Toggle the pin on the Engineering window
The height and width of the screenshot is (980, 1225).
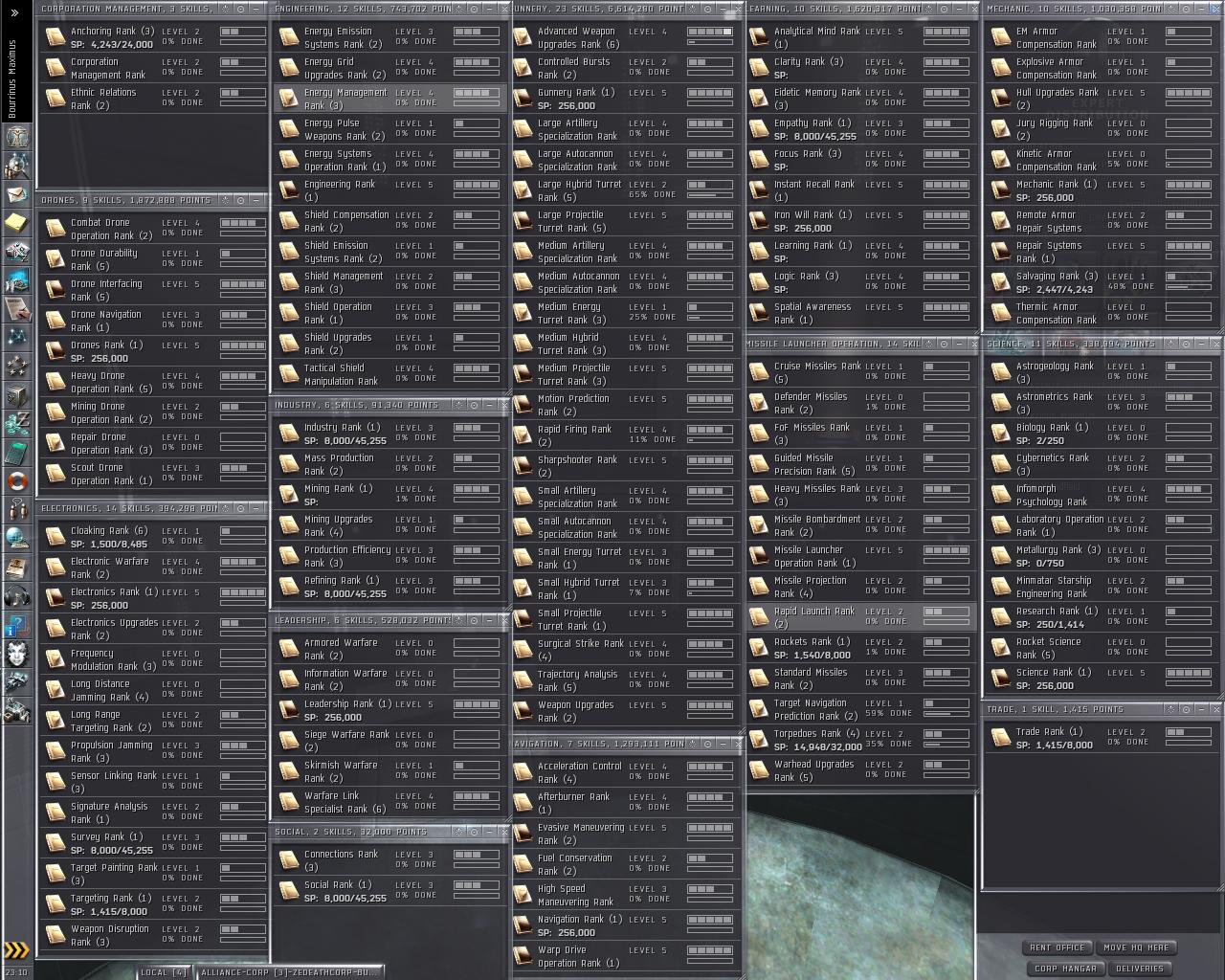click(458, 9)
